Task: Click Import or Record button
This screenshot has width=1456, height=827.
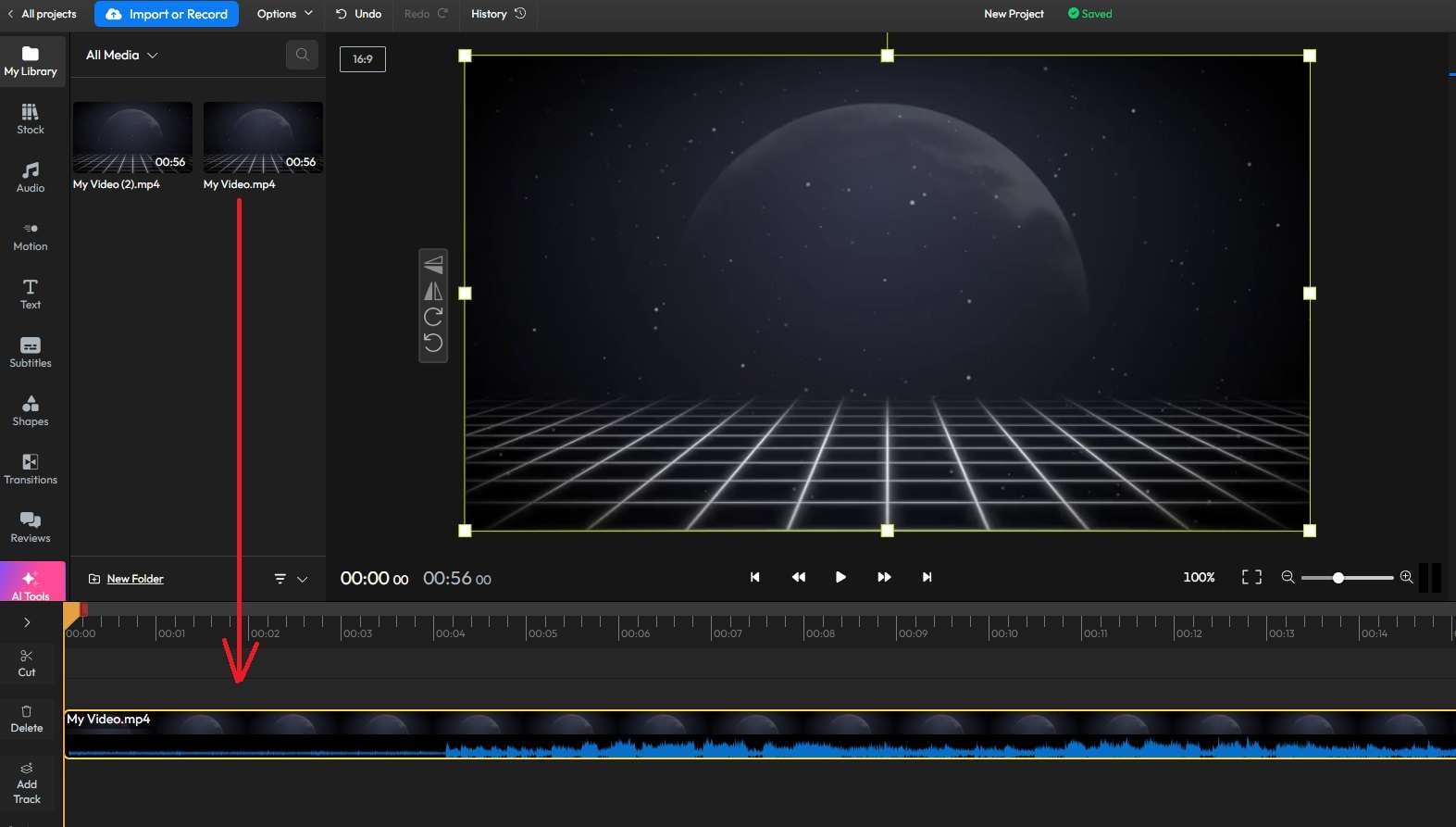Action: (x=167, y=14)
